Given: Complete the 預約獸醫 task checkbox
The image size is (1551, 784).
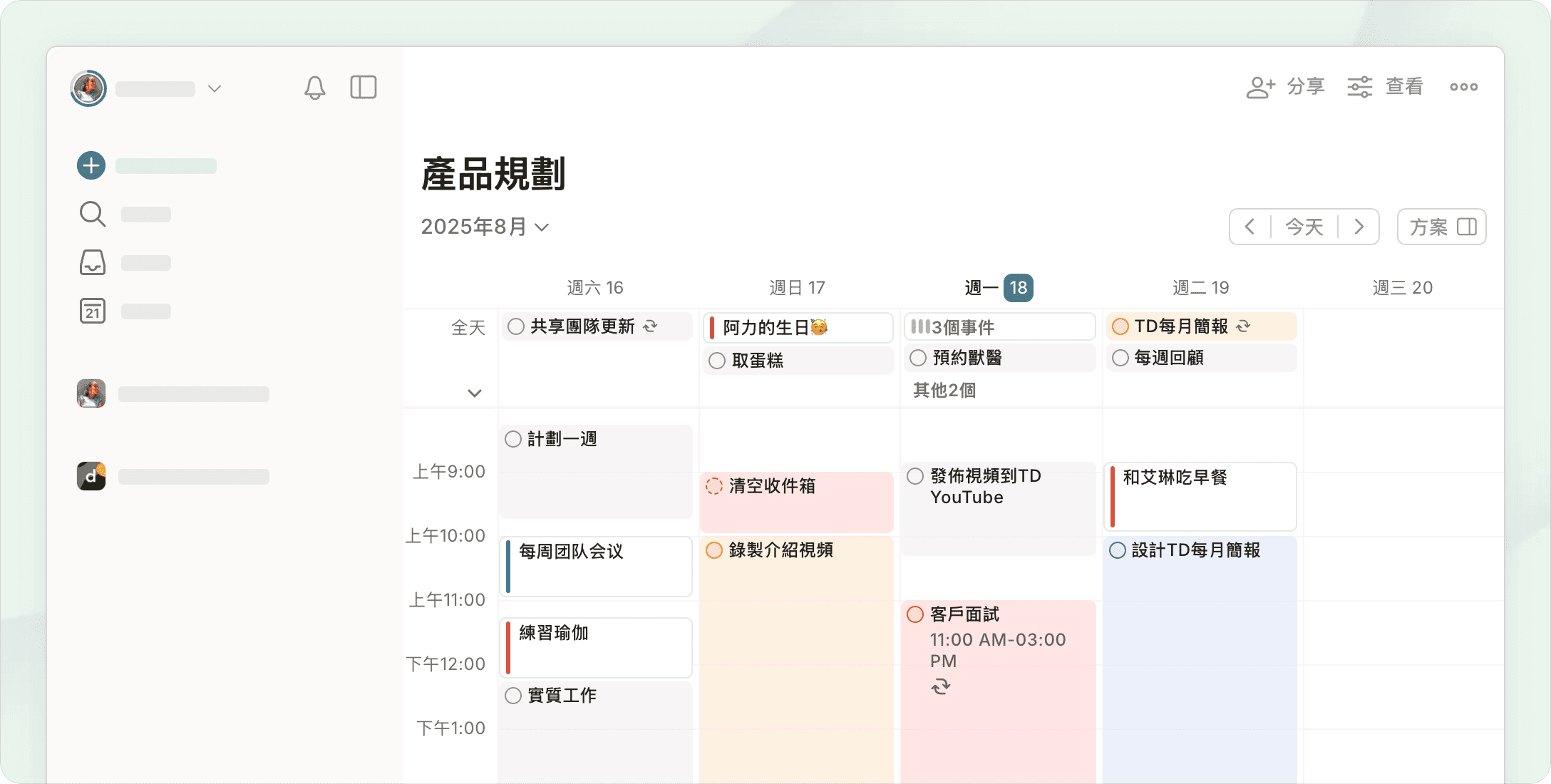Looking at the screenshot, I should click(x=918, y=358).
